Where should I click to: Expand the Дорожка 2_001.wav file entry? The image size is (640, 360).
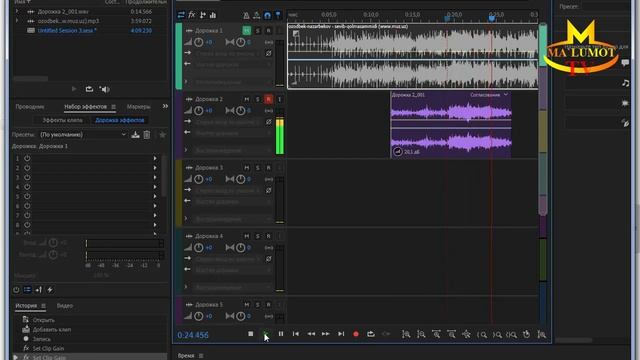pyautogui.click(x=17, y=11)
